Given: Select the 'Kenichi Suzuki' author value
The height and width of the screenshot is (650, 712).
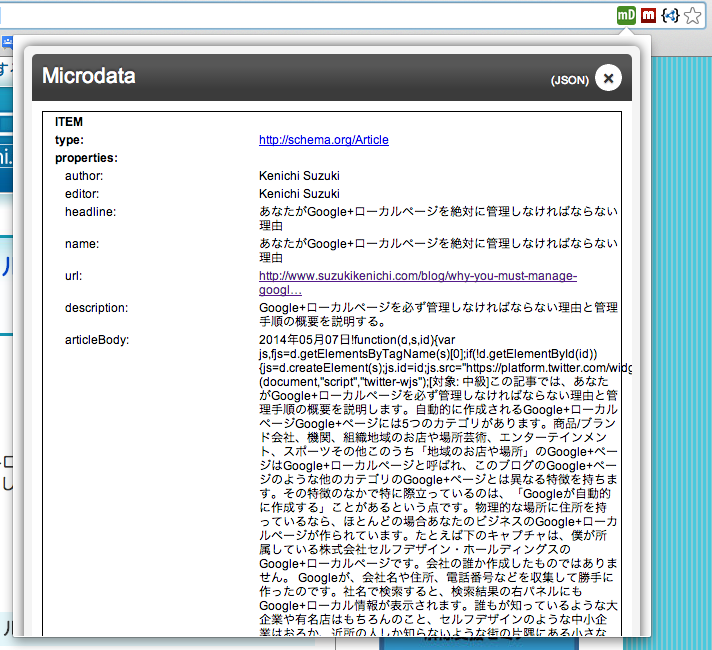Looking at the screenshot, I should pyautogui.click(x=299, y=176).
